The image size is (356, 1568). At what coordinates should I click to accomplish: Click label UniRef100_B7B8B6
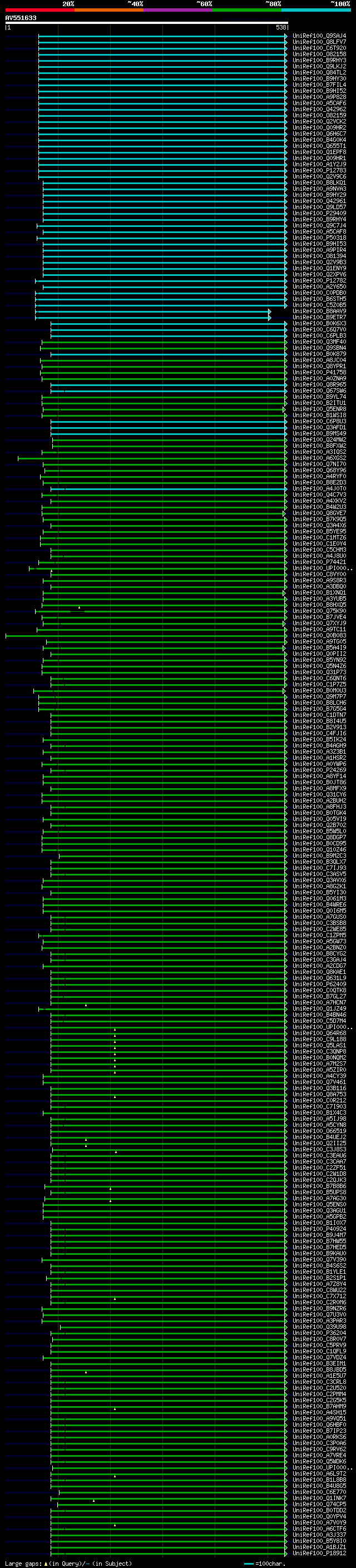click(x=319, y=1186)
